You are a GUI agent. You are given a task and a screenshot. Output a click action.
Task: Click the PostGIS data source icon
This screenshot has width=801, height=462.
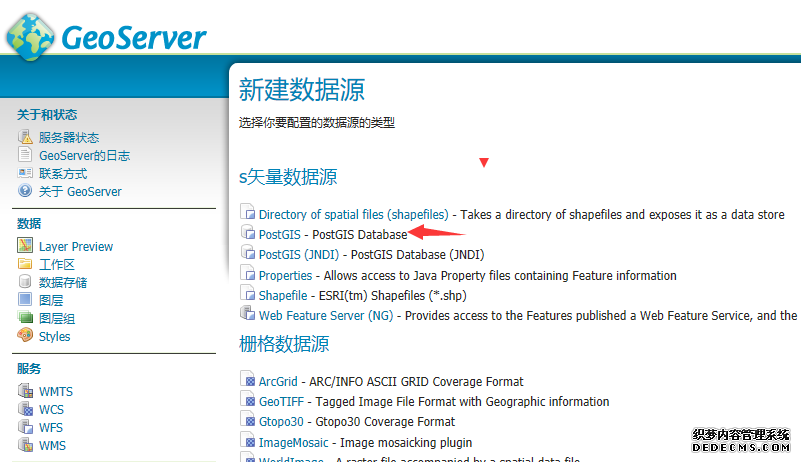pyautogui.click(x=248, y=234)
